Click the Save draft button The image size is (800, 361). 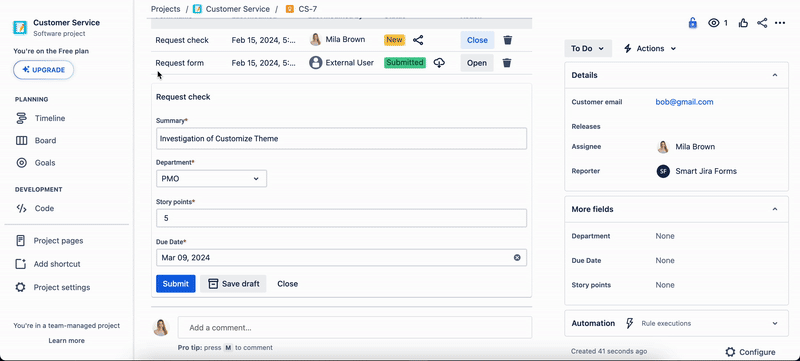click(x=233, y=284)
